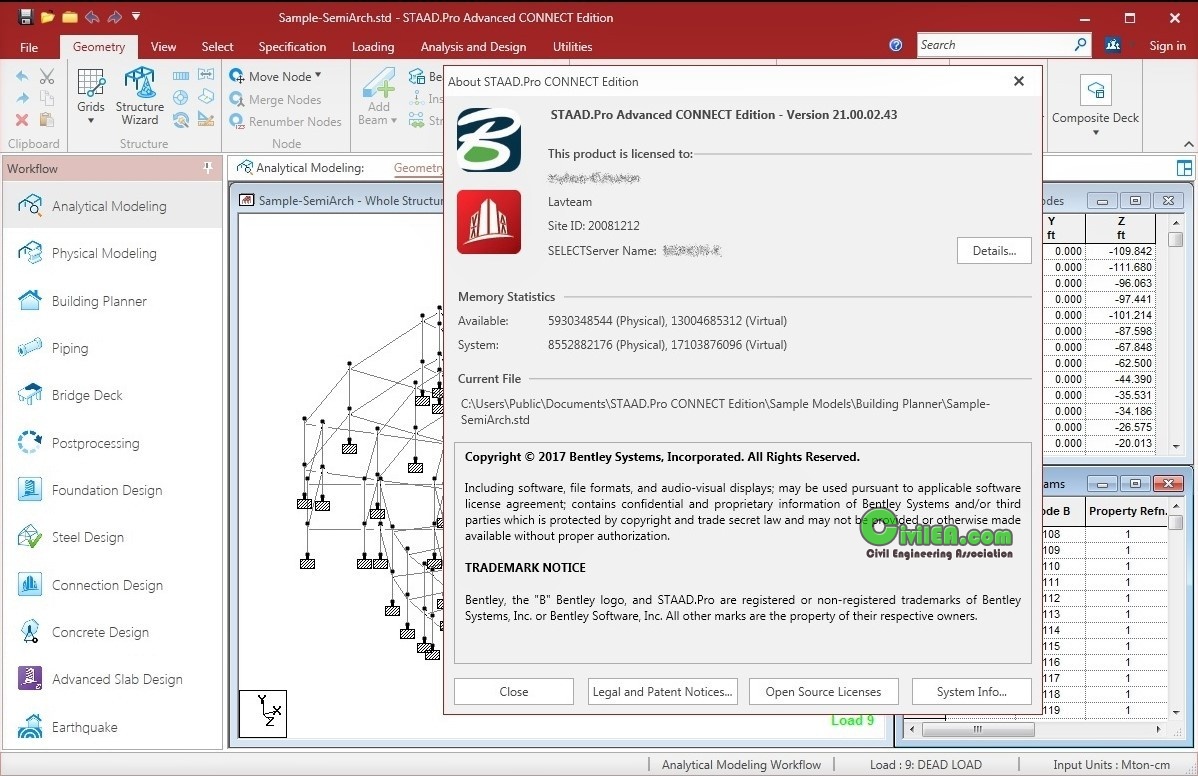Delete selection with the red X icon

pos(22,120)
